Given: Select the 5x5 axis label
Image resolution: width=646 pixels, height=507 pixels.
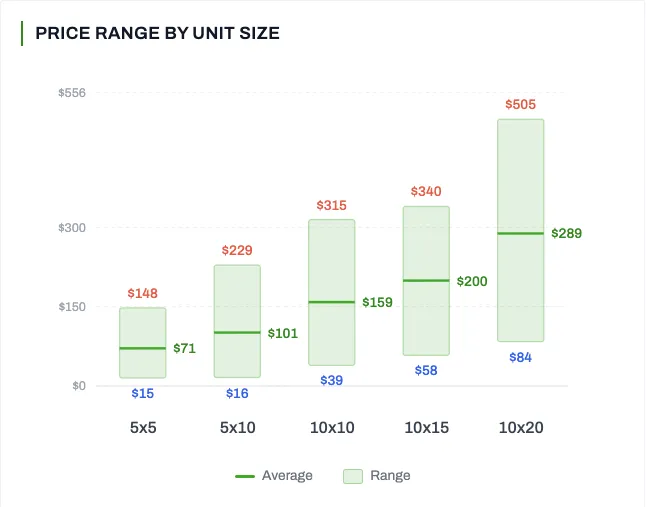Looking at the screenshot, I should click(142, 427).
